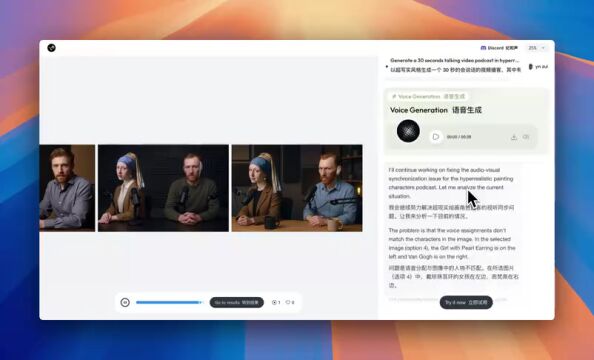Click the Go to results button
The width and height of the screenshot is (594, 360).
tap(237, 302)
